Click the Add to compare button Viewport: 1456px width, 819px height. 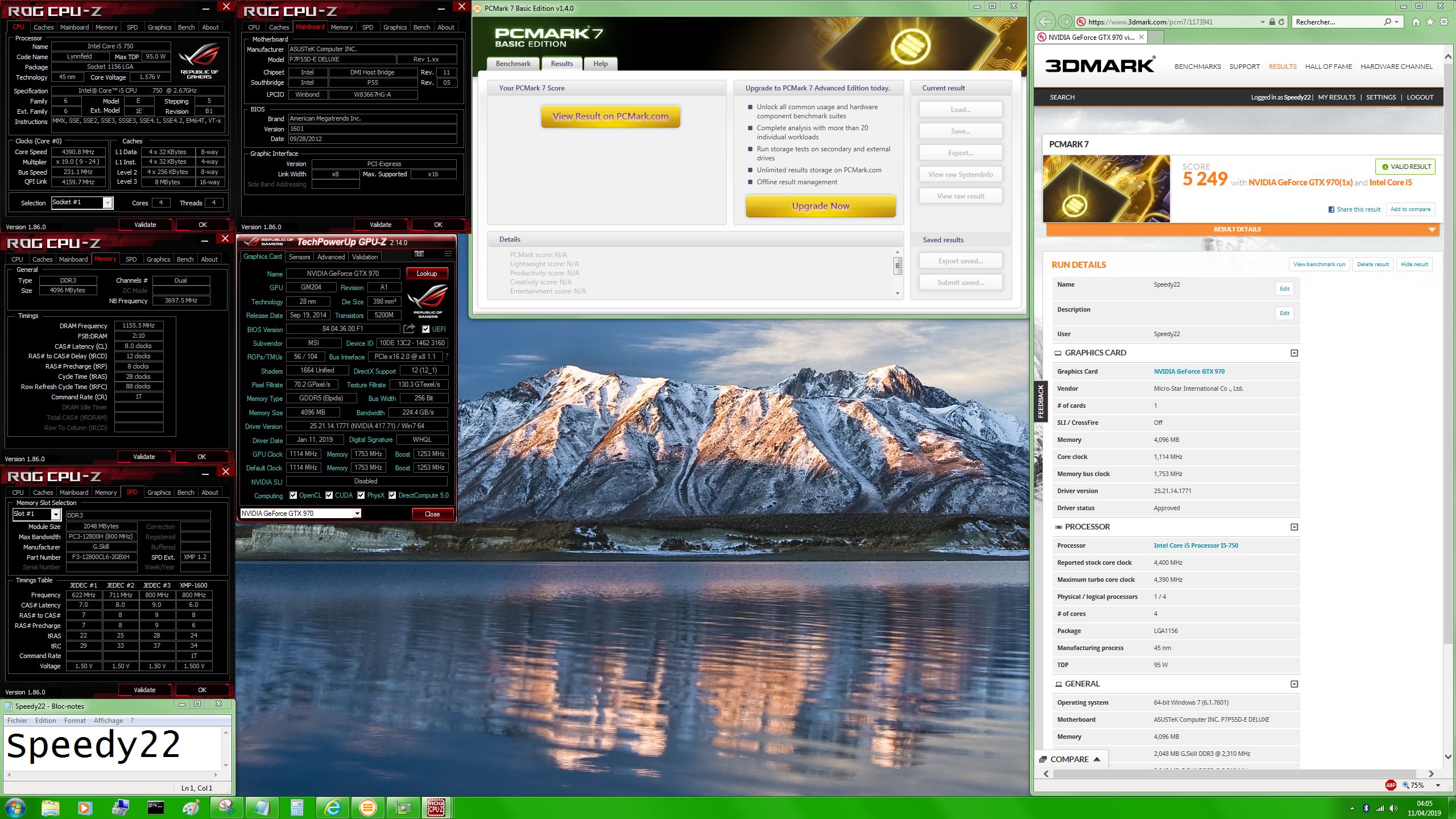[x=1410, y=209]
